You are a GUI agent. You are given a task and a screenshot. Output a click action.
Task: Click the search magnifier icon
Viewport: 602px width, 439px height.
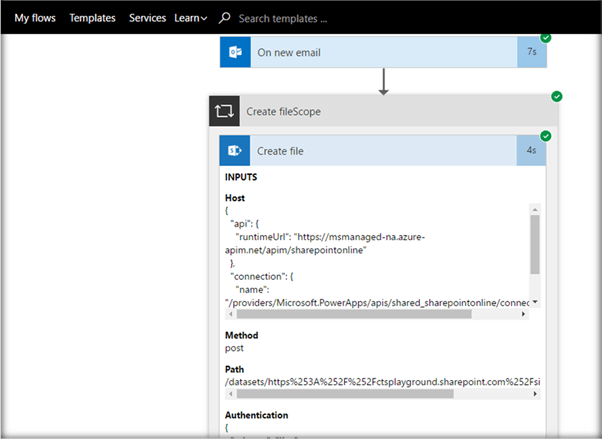225,18
